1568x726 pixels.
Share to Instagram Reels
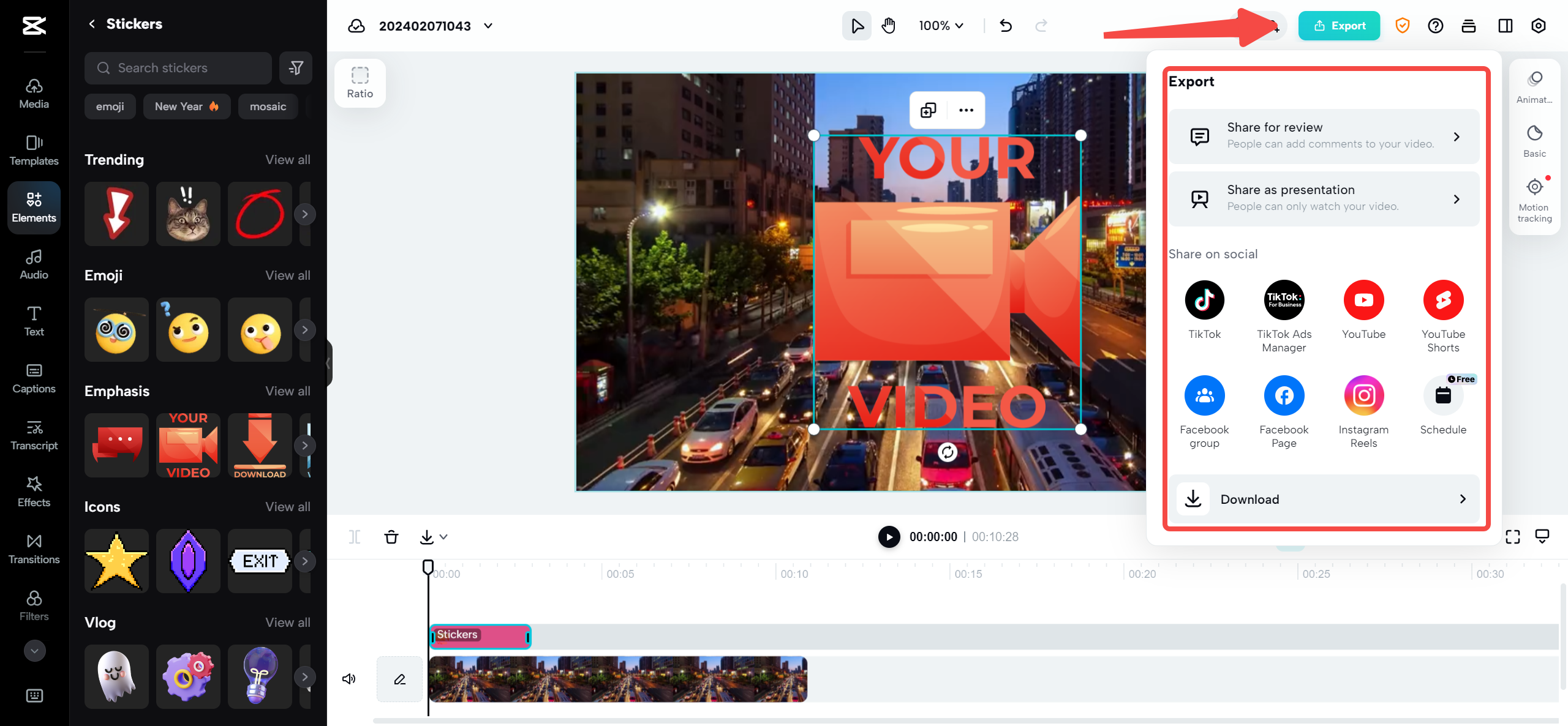[1364, 395]
